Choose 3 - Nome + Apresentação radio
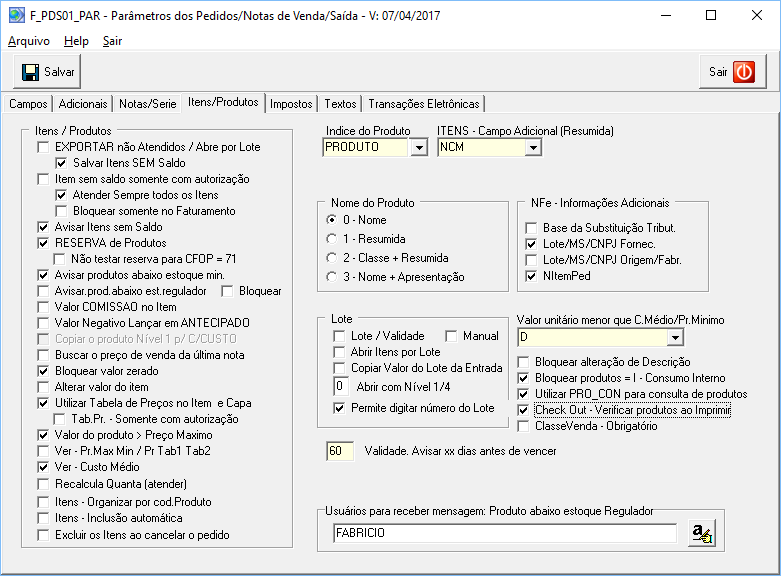Screen dimensions: 781x576 (x=331, y=277)
